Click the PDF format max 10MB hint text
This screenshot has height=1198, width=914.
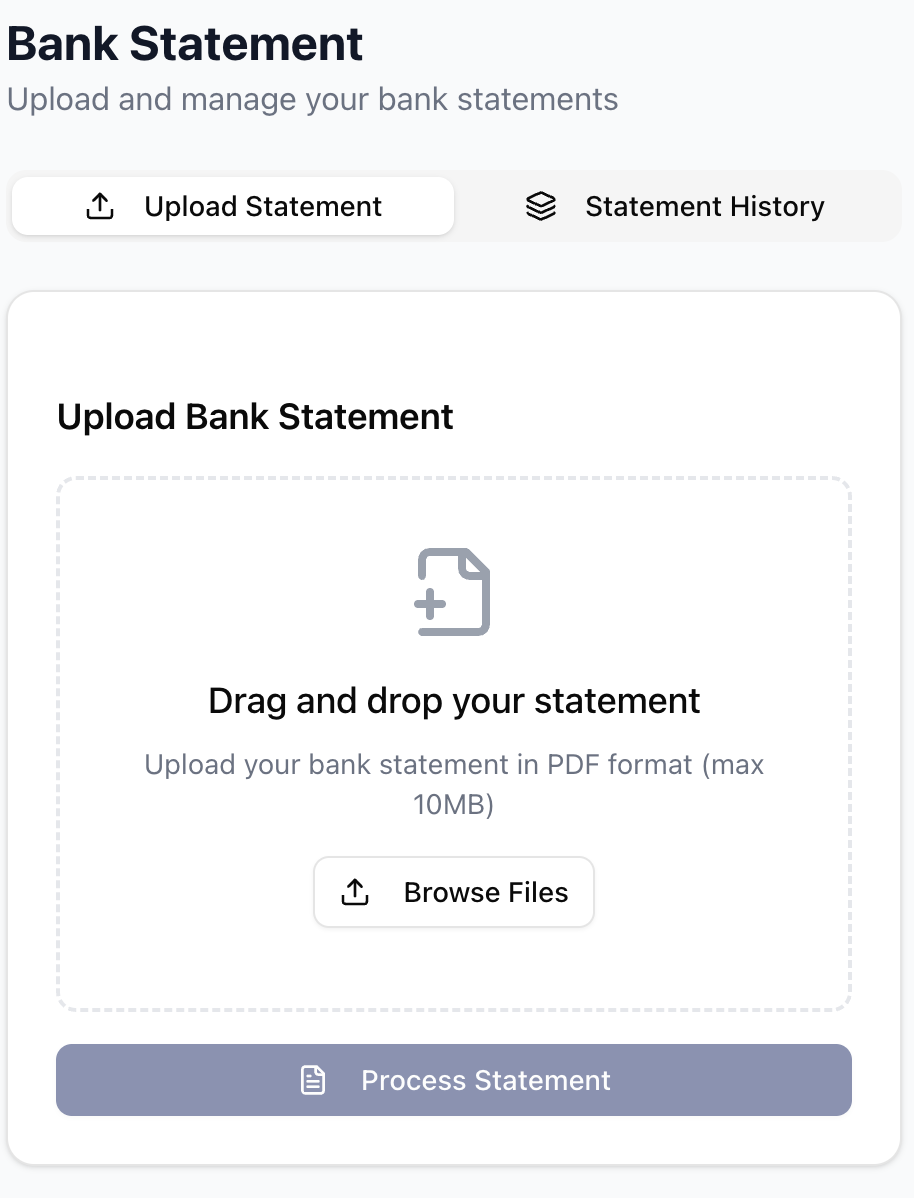[x=454, y=785]
